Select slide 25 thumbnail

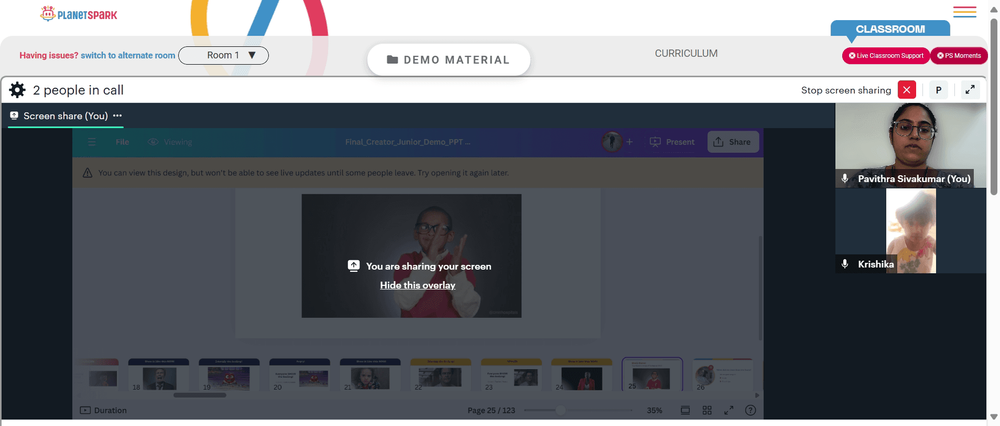(652, 375)
